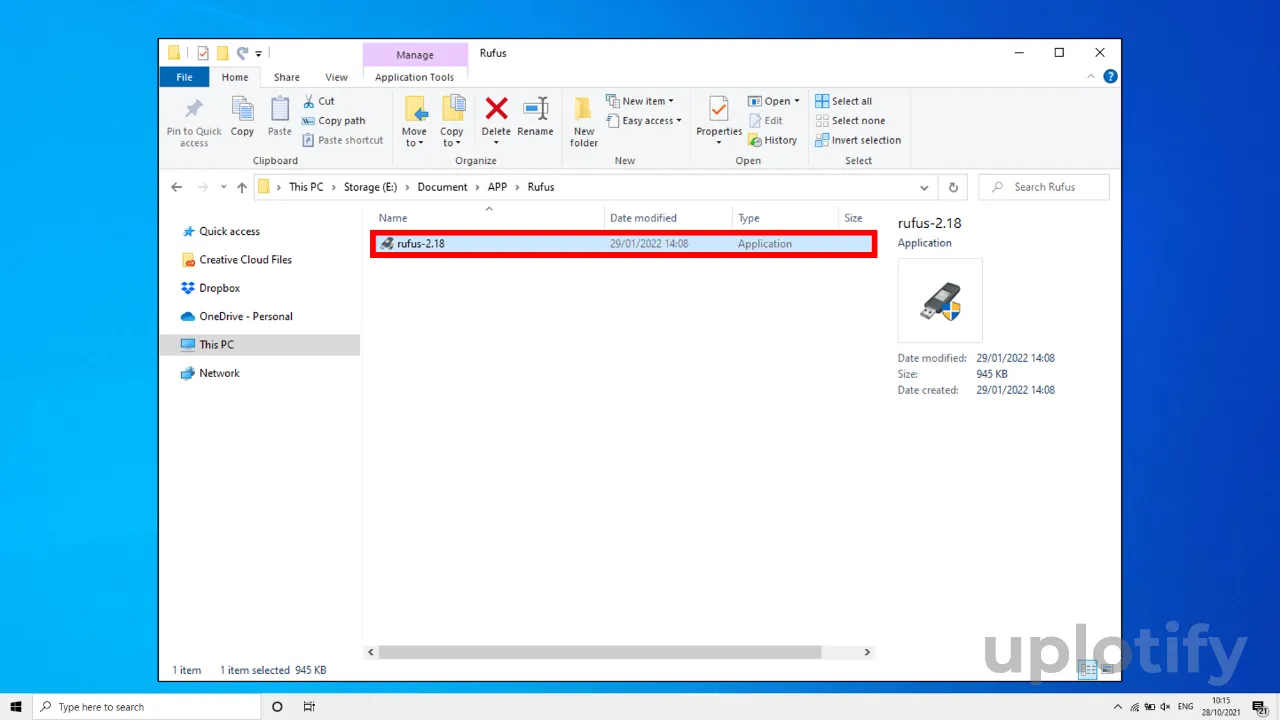Open the Move to dropdown

point(415,122)
